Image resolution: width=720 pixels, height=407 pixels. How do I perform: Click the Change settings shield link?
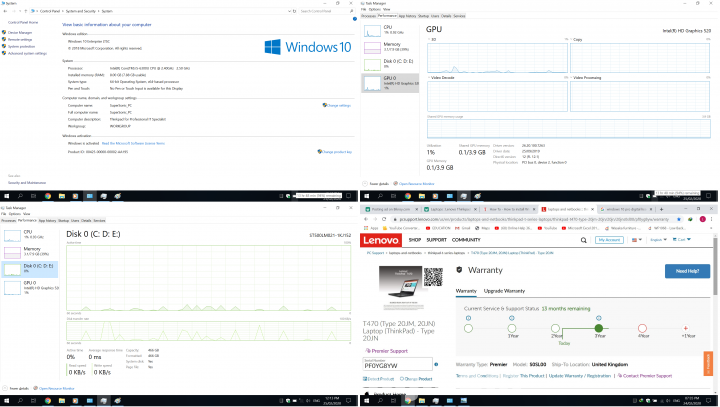(337, 105)
